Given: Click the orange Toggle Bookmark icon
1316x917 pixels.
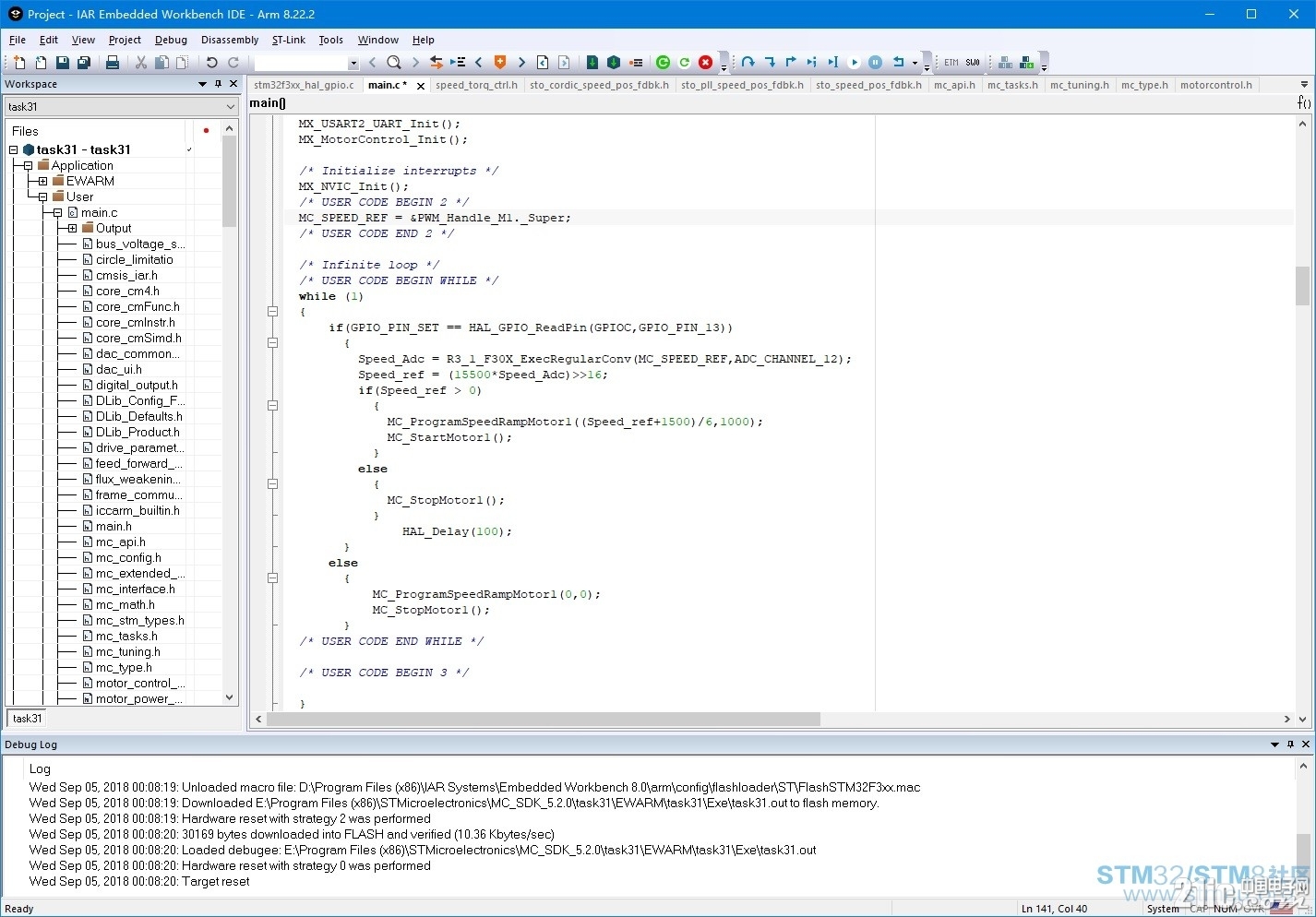Looking at the screenshot, I should [500, 62].
